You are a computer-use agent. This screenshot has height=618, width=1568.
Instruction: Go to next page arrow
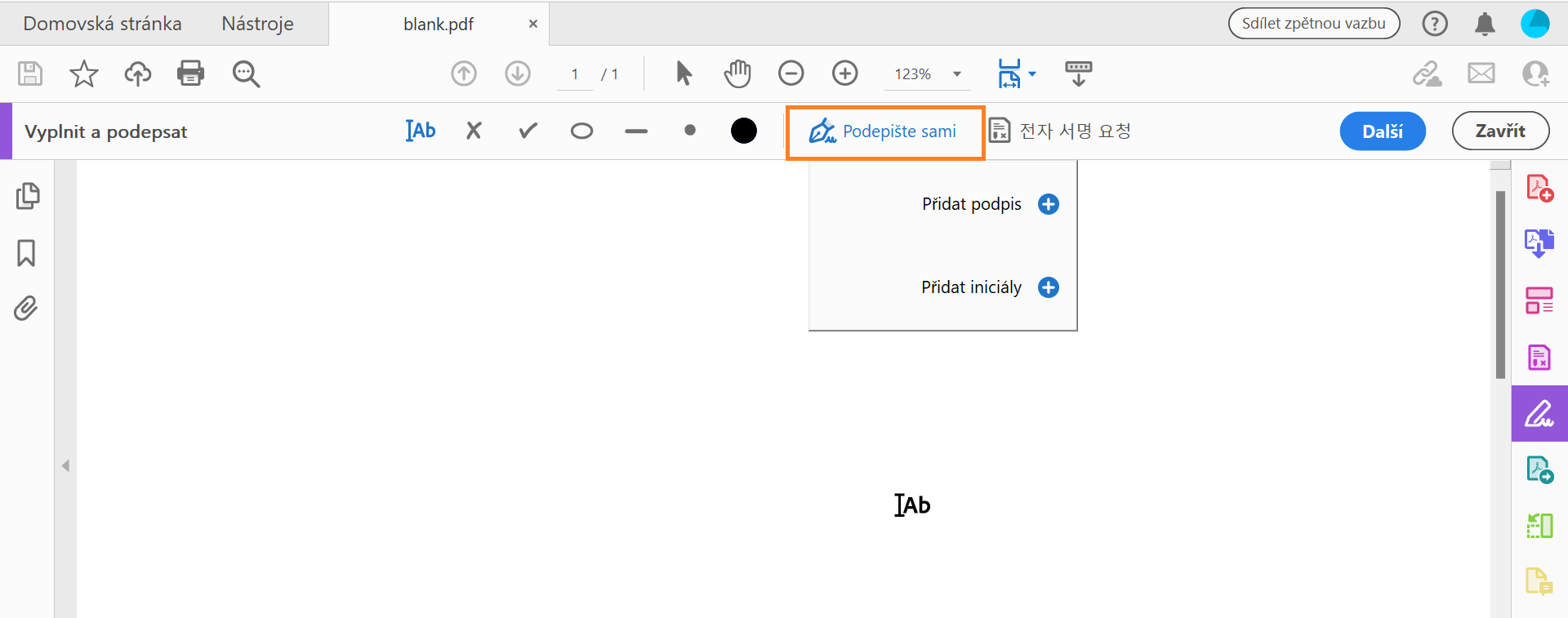tap(518, 73)
